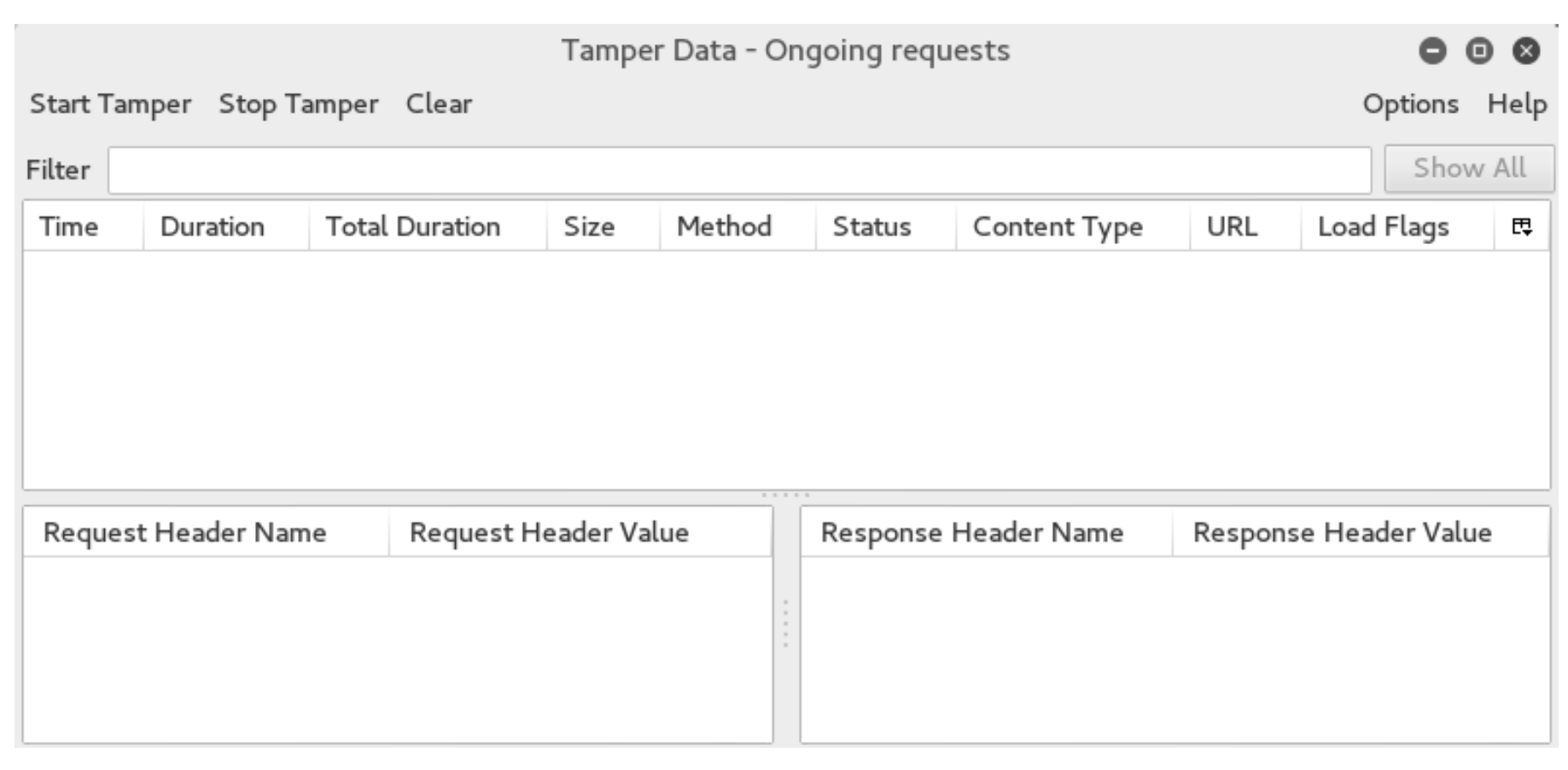Screen dimensions: 1568x770
Task: Sort requests by the Duration column
Action: [x=214, y=227]
